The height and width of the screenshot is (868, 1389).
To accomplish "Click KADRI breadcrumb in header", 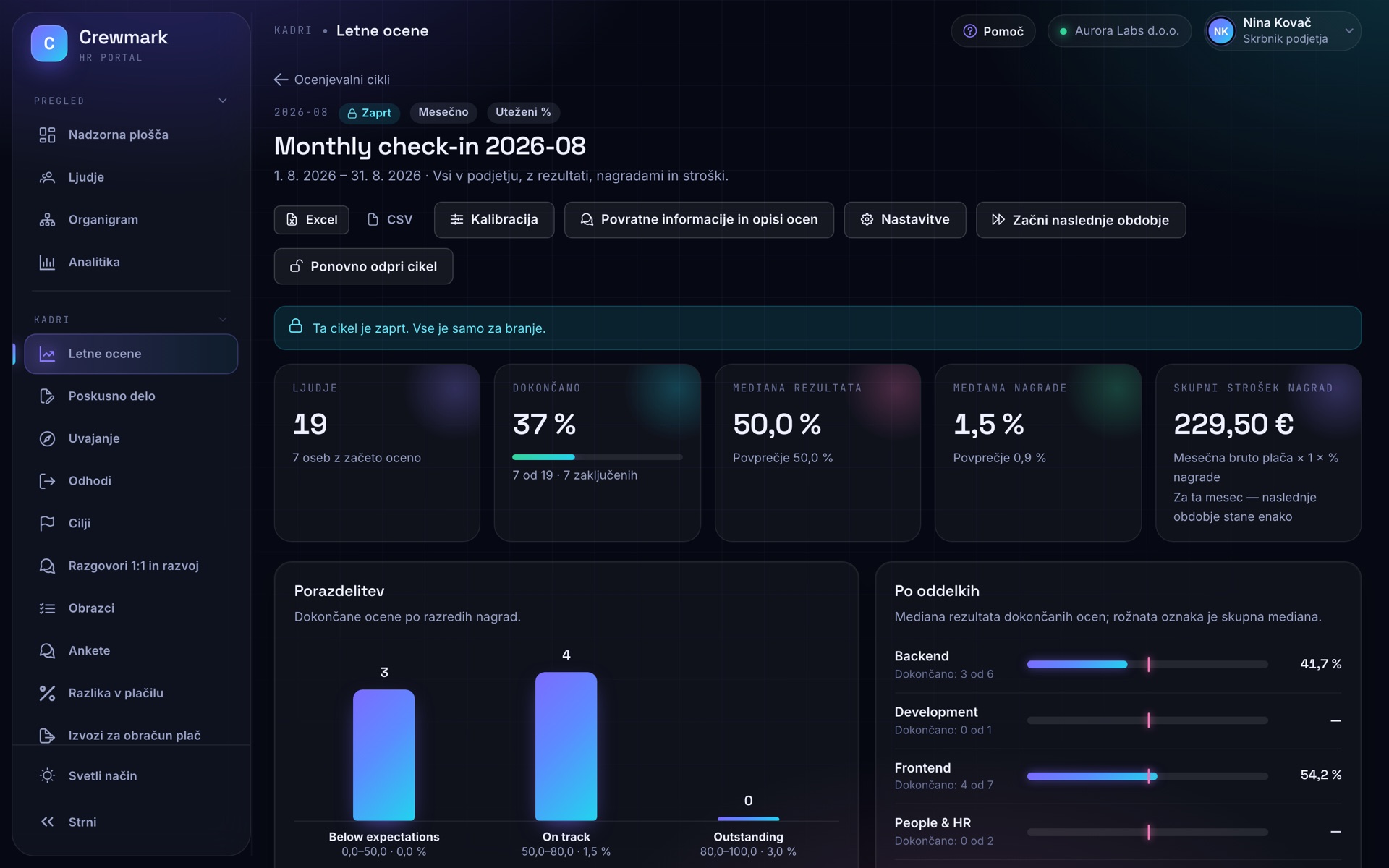I will [x=293, y=30].
